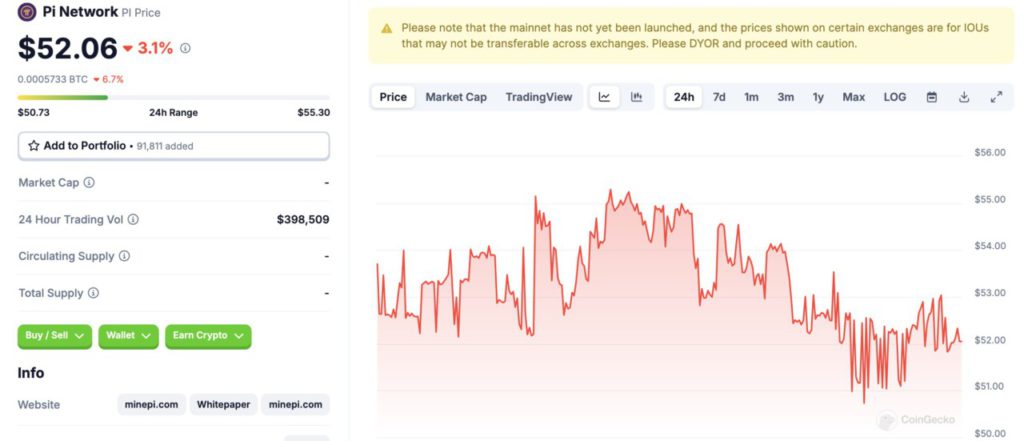Click the Total Supply info icon
1024x441 pixels.
93,293
